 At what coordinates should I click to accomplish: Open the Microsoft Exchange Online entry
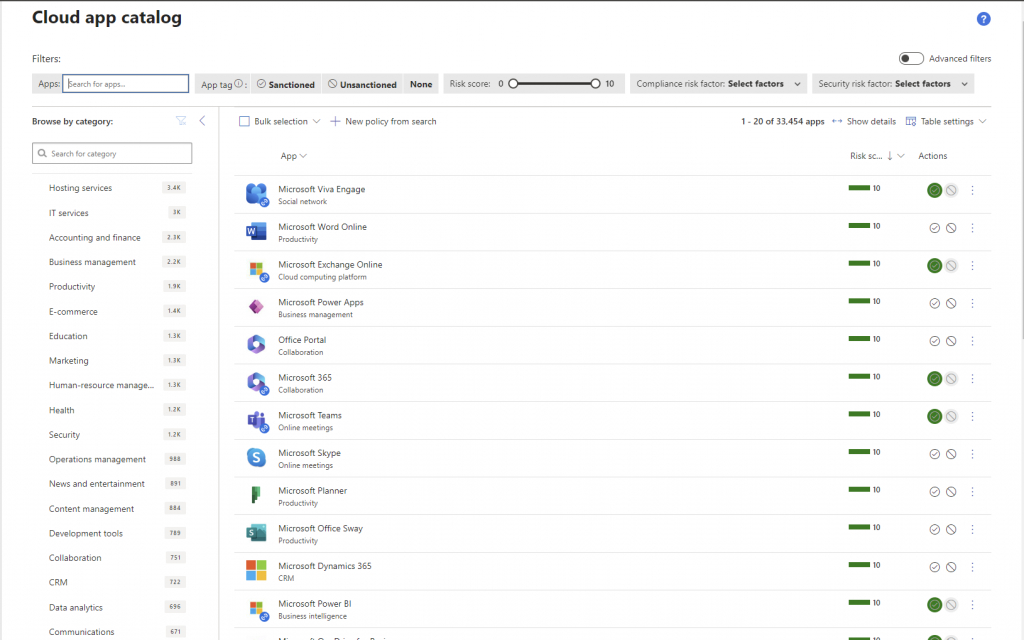click(x=330, y=264)
